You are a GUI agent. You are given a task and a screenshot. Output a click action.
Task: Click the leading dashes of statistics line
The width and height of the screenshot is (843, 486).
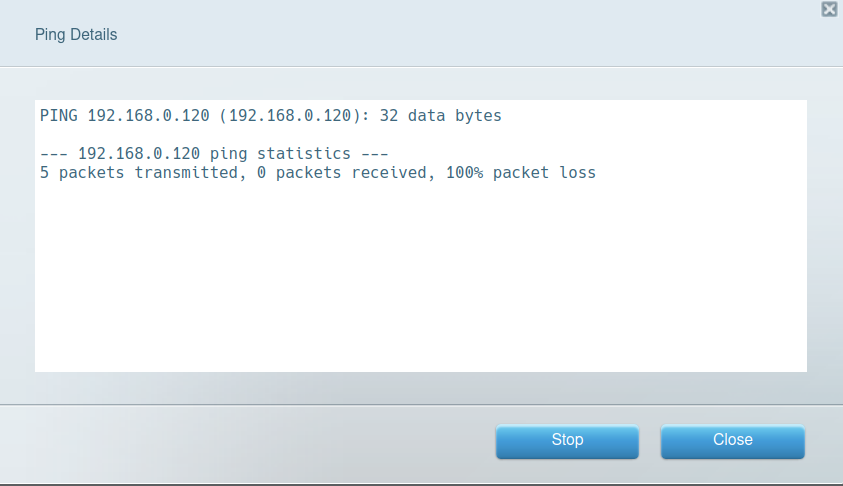tap(54, 154)
